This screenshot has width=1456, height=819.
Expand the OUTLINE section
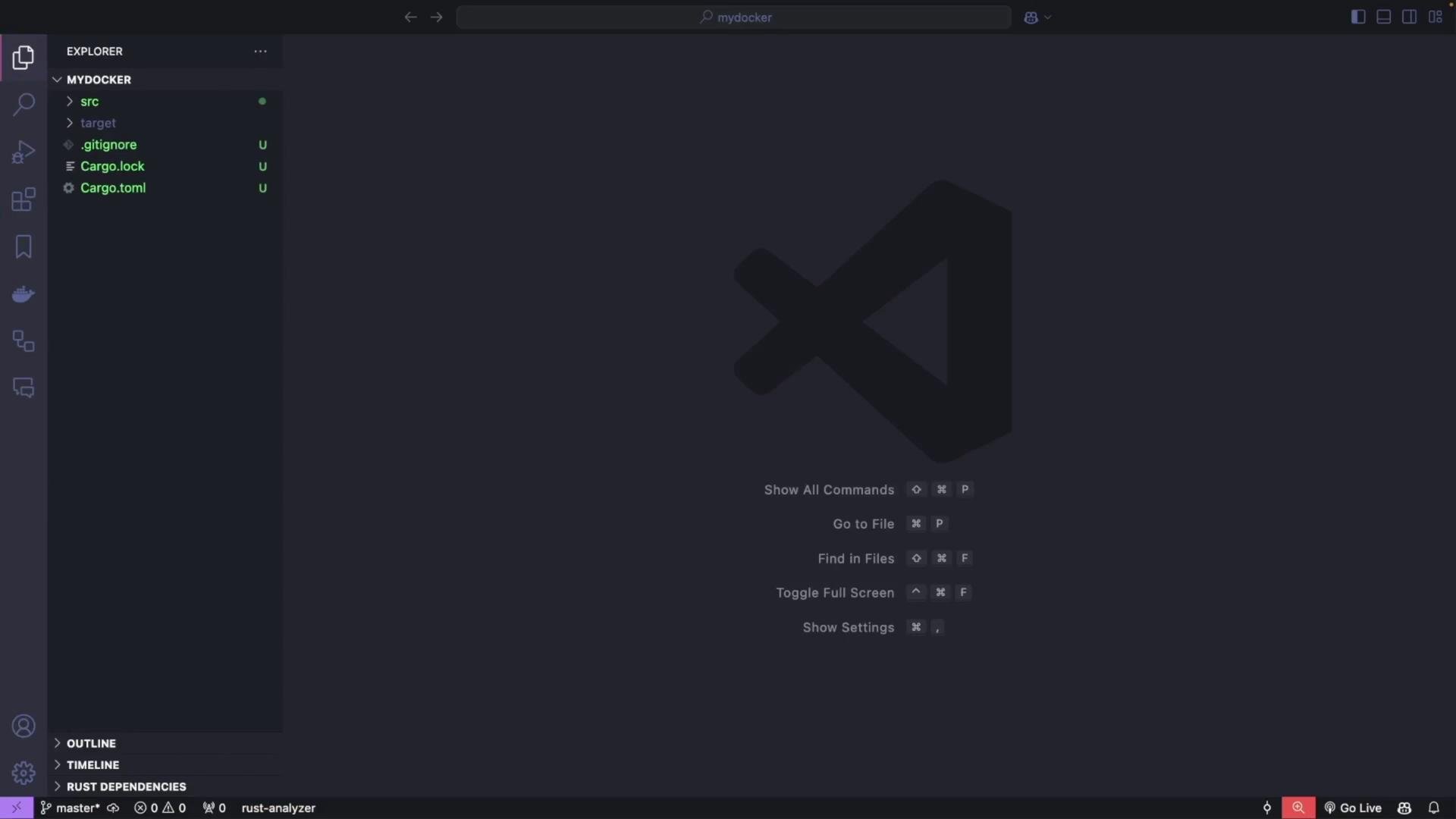(x=165, y=743)
